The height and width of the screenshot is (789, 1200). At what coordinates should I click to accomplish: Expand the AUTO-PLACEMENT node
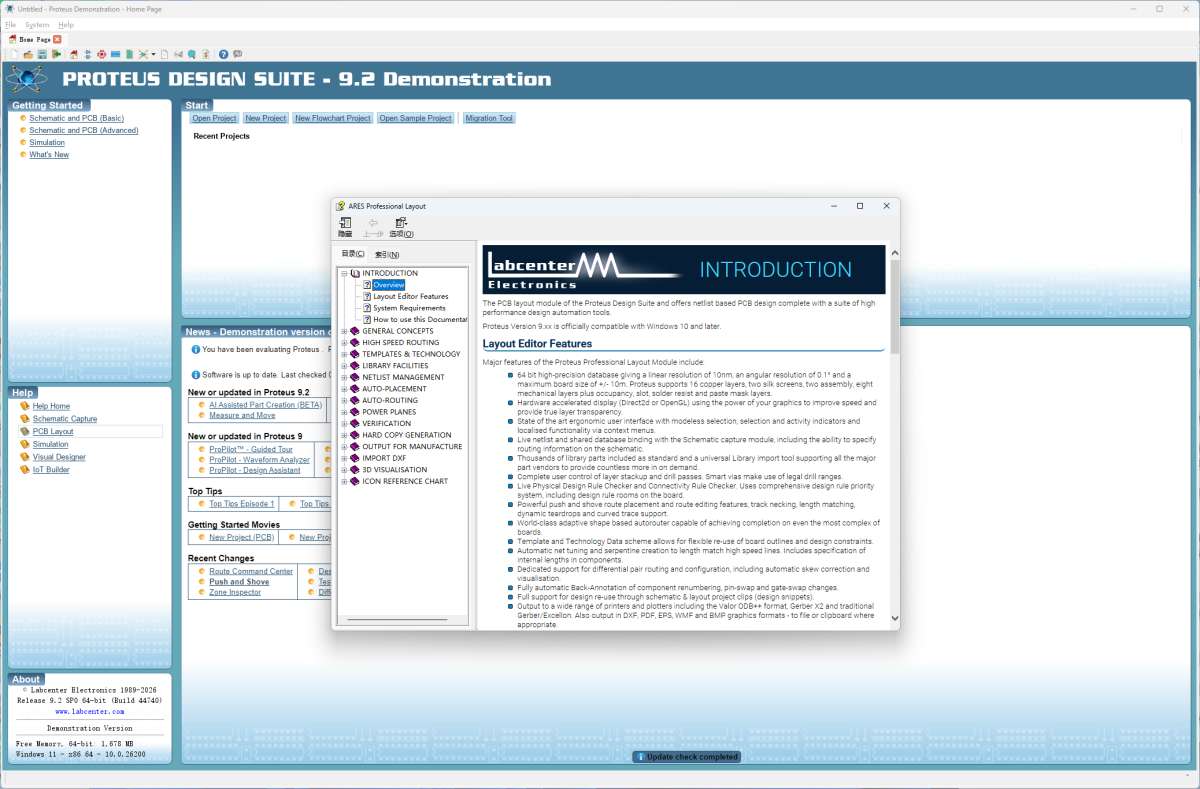point(344,389)
